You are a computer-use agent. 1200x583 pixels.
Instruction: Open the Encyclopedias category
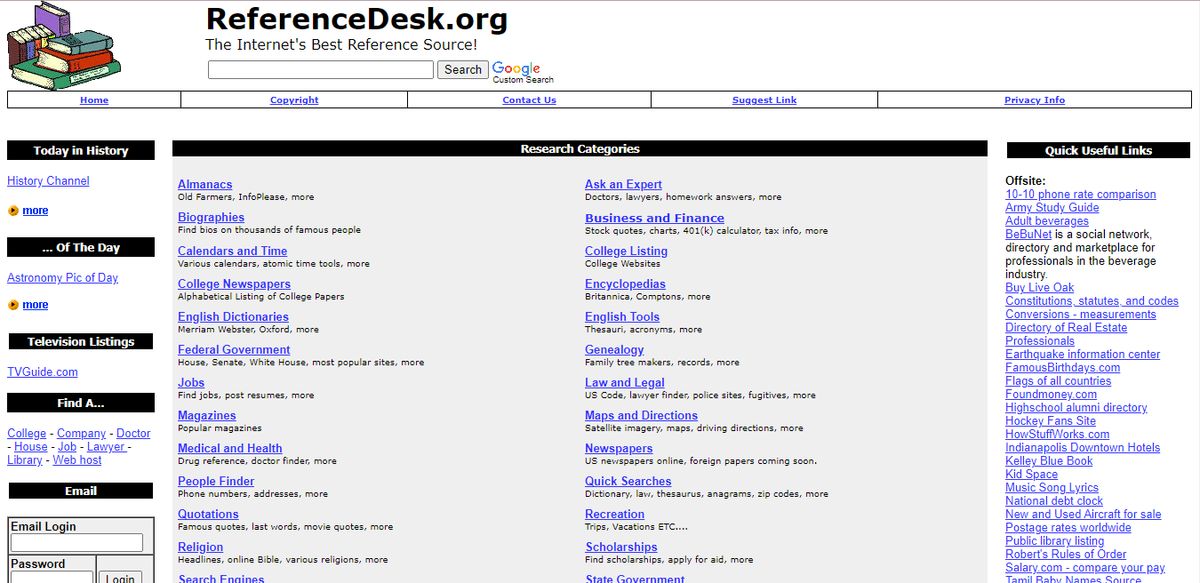(625, 283)
